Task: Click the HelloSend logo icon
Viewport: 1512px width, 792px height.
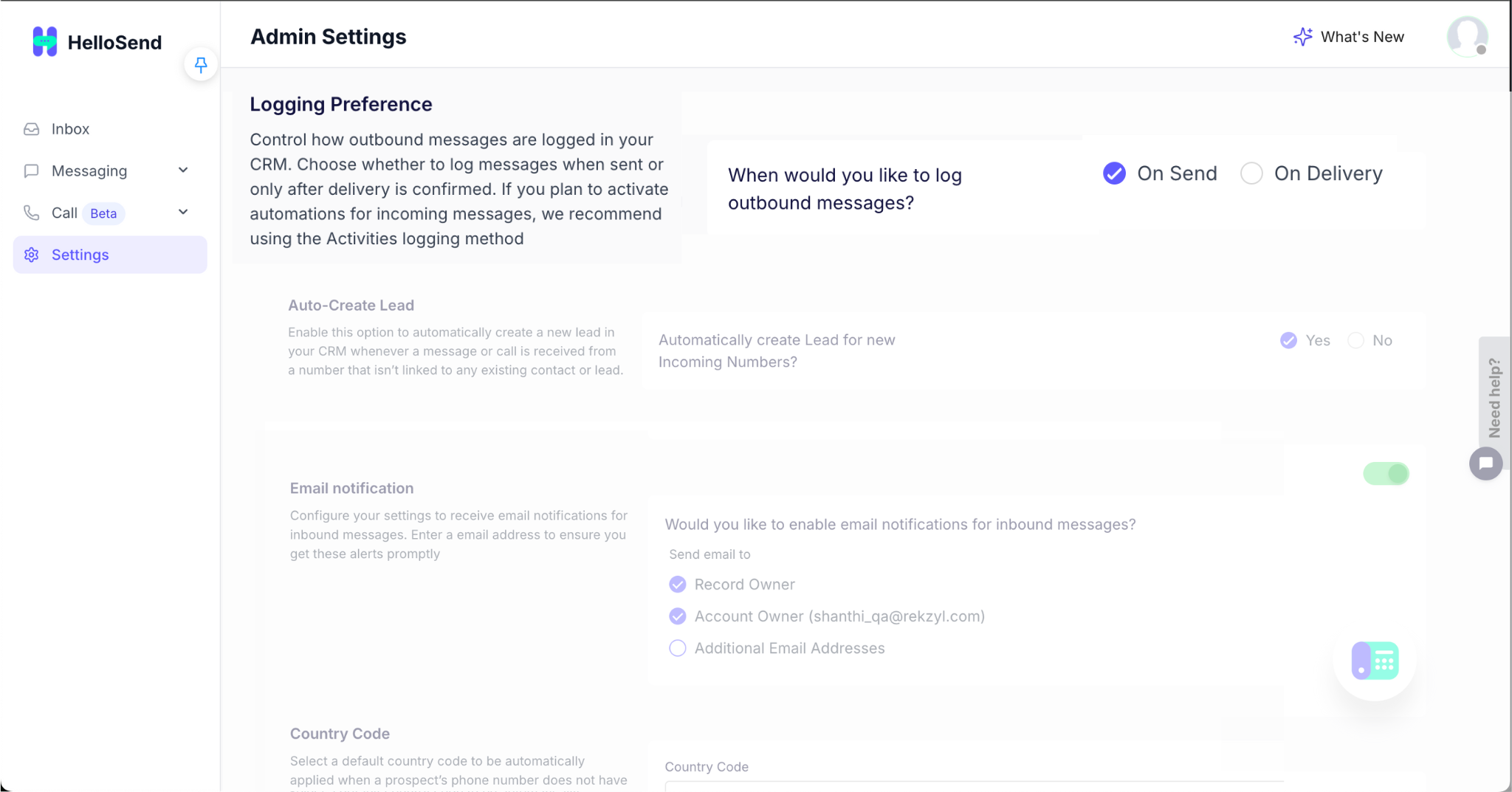Action: (x=45, y=42)
